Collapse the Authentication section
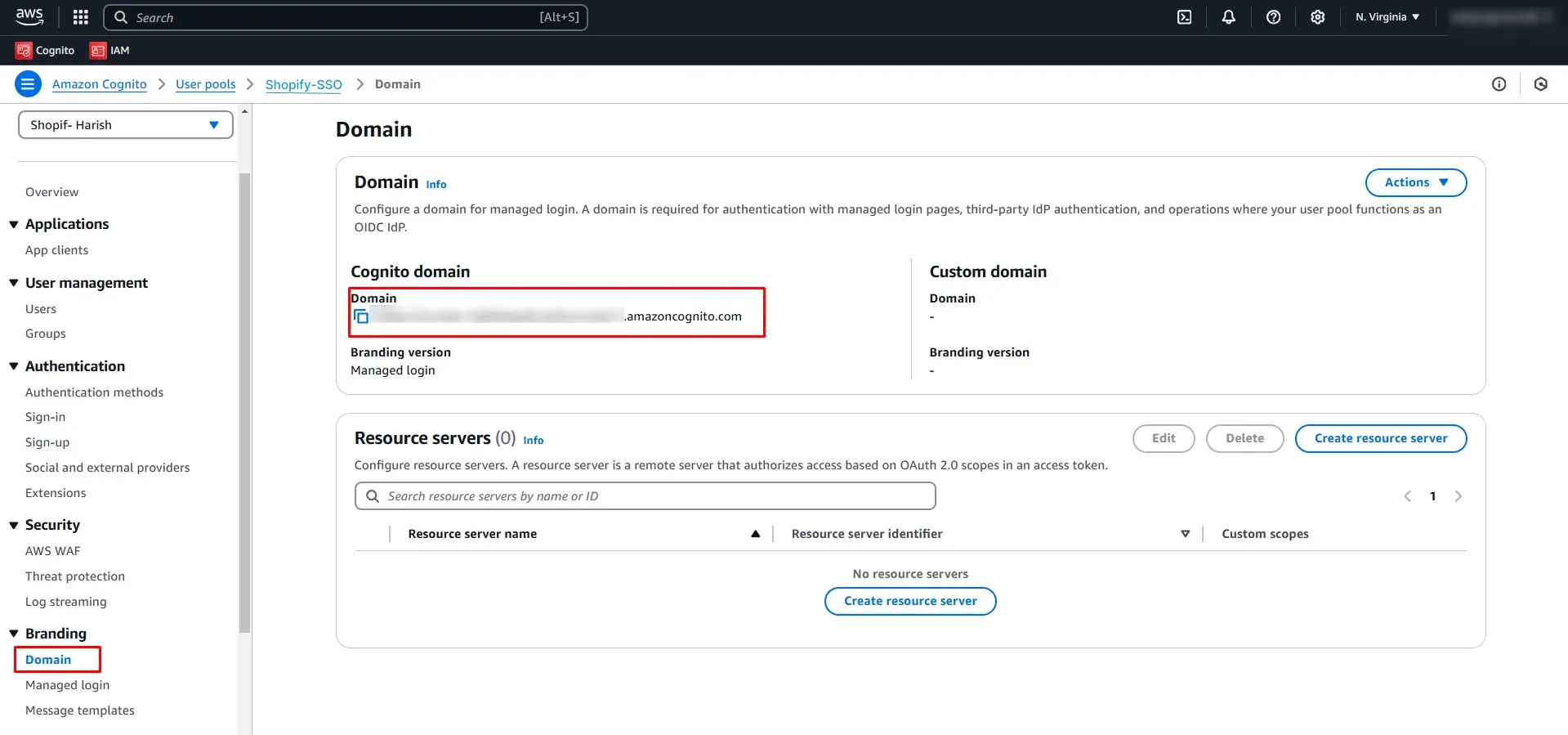 (14, 366)
